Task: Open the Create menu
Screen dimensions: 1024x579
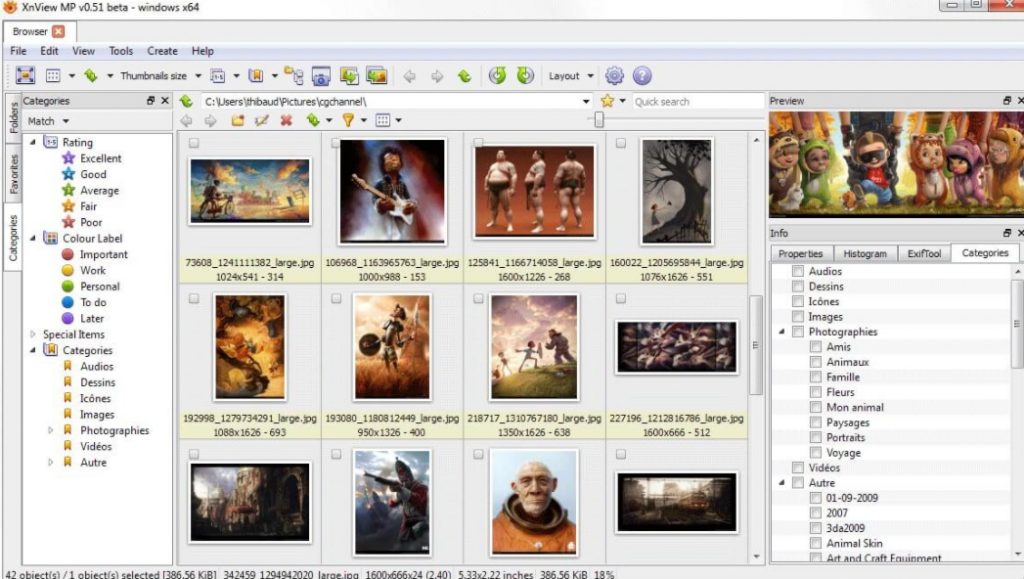Action: click(x=162, y=51)
